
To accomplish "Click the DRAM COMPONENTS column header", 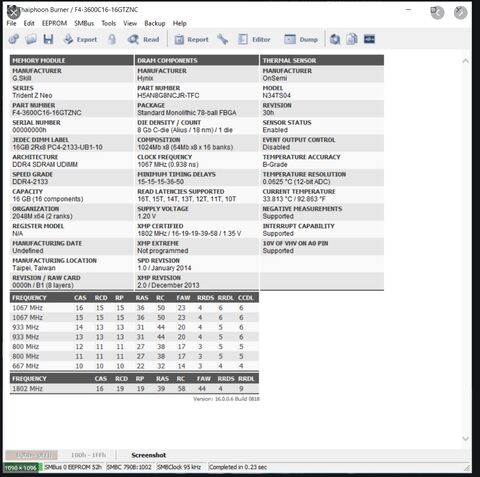I will (197, 60).
